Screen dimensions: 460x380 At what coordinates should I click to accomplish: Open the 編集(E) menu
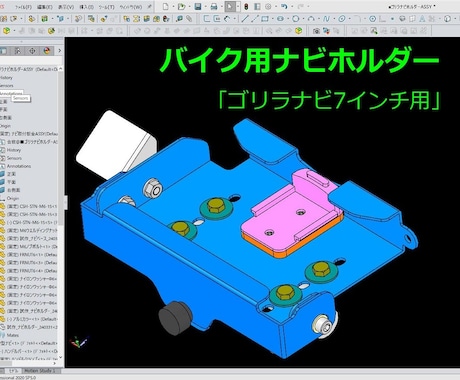click(45, 7)
